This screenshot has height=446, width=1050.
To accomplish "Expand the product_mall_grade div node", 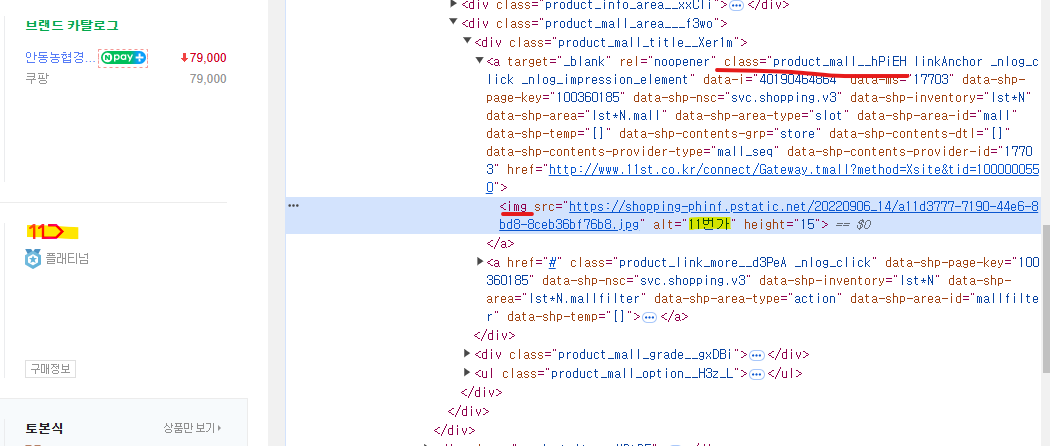I will pyautogui.click(x=467, y=353).
